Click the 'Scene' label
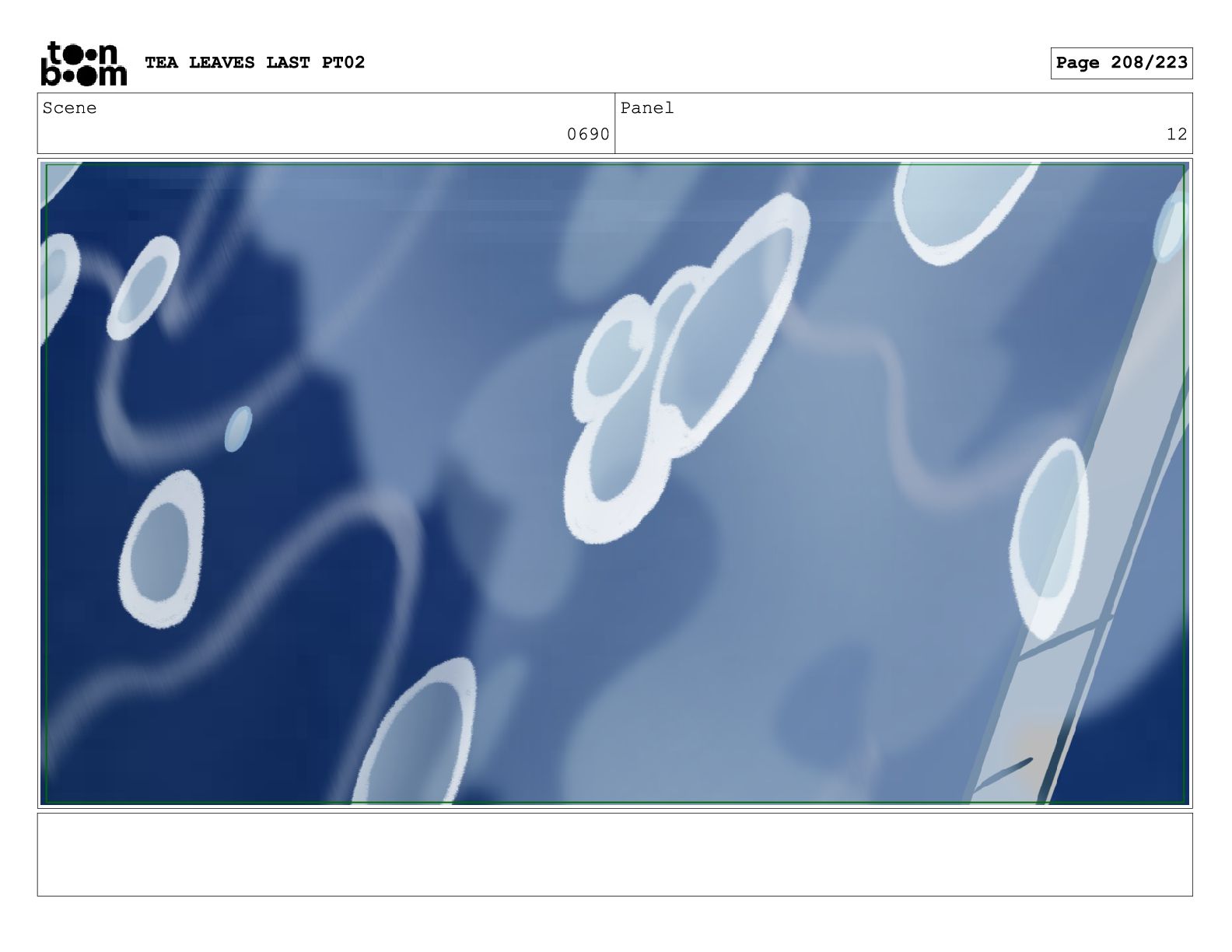1232x952 pixels. (x=70, y=108)
